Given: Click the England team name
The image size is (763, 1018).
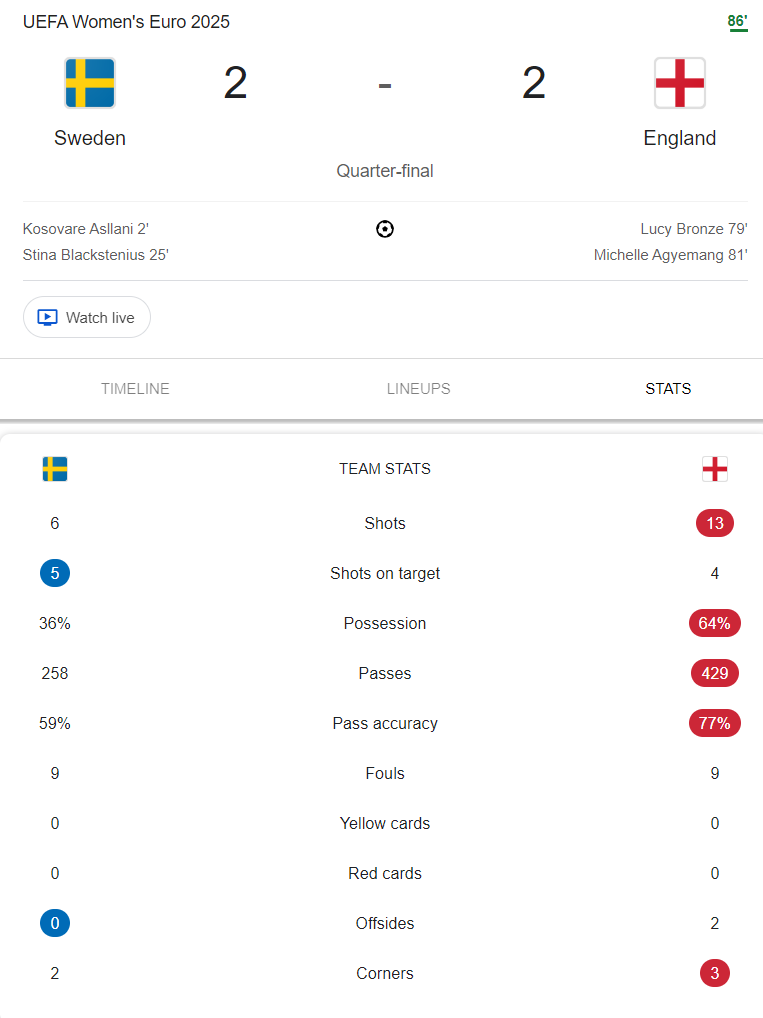Looking at the screenshot, I should (680, 138).
